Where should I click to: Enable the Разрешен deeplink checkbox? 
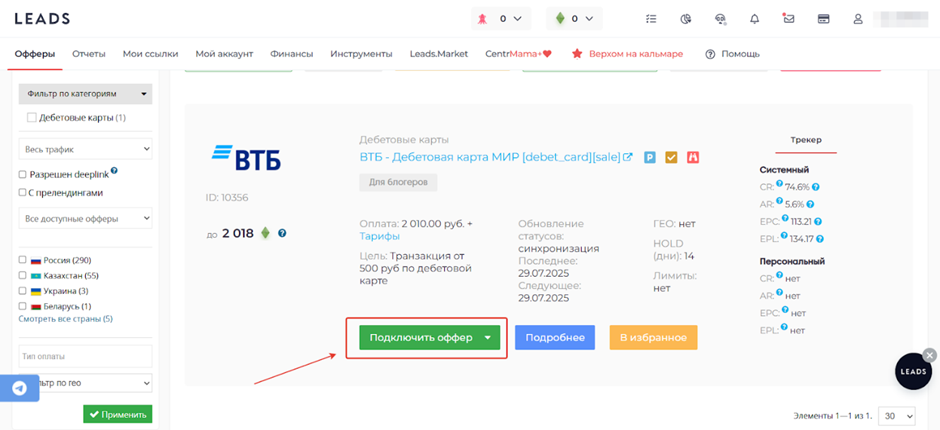(x=23, y=175)
